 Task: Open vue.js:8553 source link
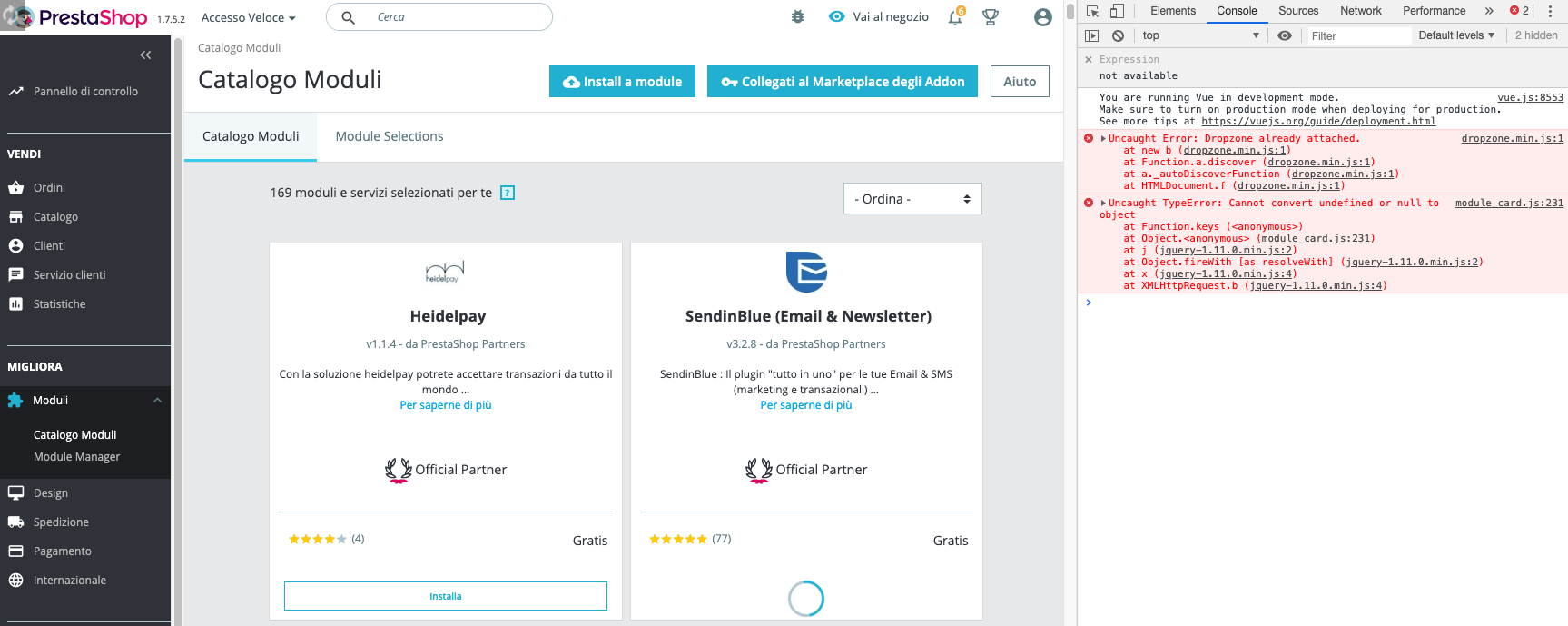(x=1531, y=97)
